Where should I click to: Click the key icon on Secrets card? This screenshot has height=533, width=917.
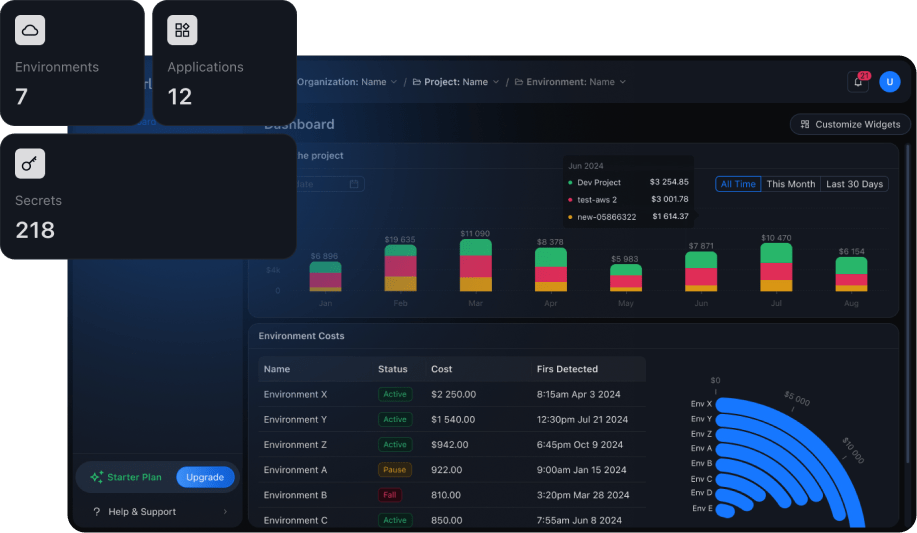click(30, 164)
